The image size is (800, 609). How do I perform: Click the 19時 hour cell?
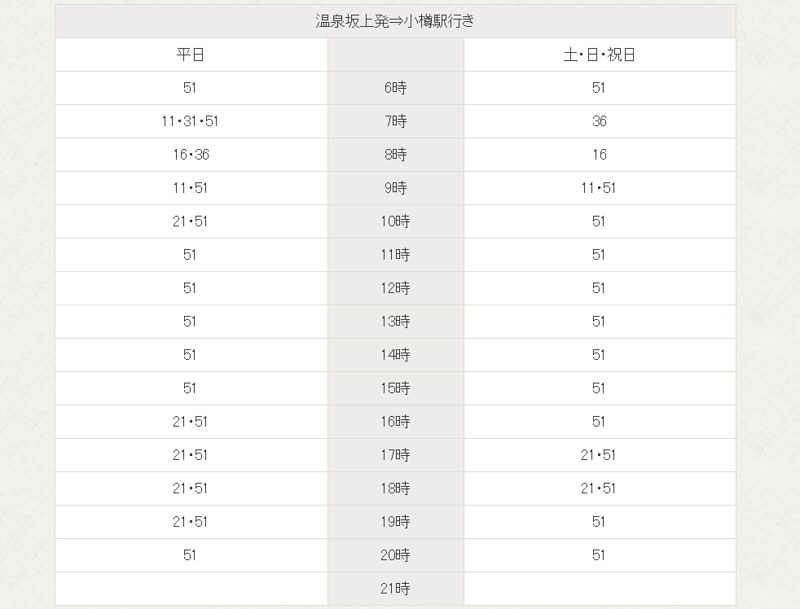[396, 521]
